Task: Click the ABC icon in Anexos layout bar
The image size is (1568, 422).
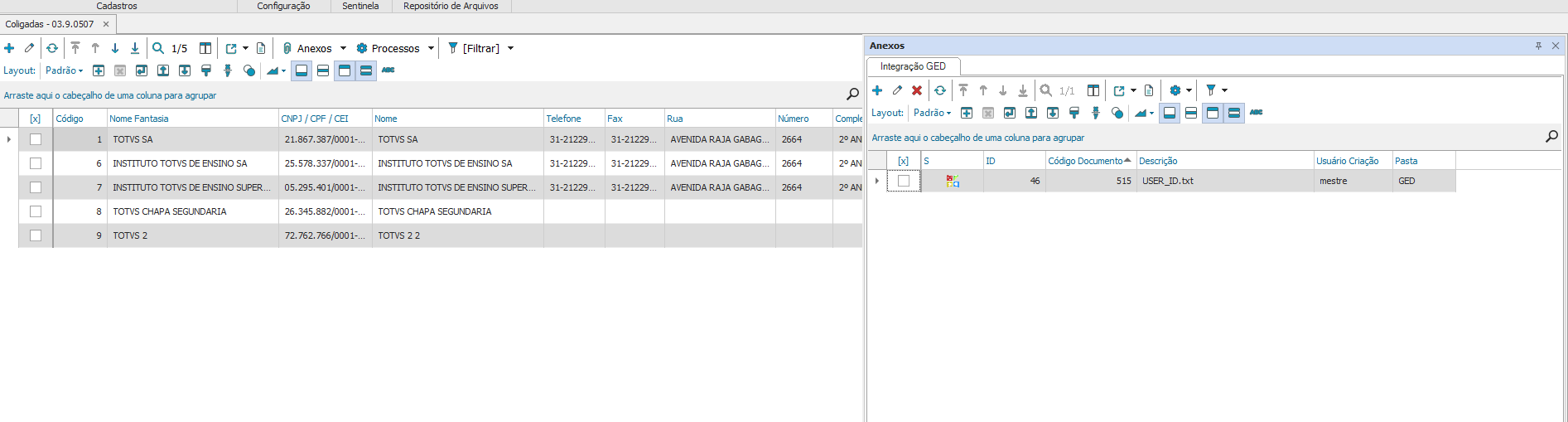Action: (1257, 113)
